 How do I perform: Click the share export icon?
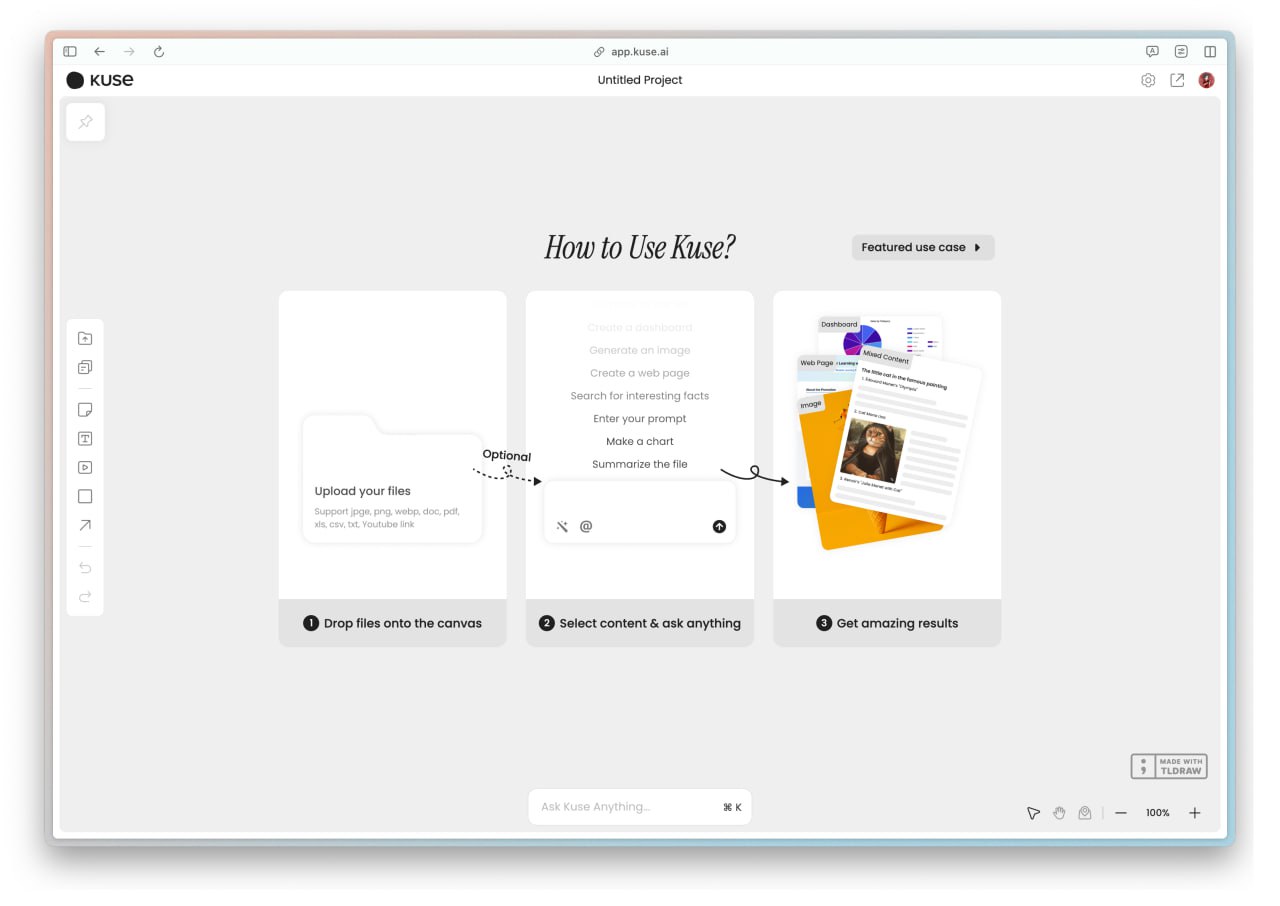coord(1177,80)
